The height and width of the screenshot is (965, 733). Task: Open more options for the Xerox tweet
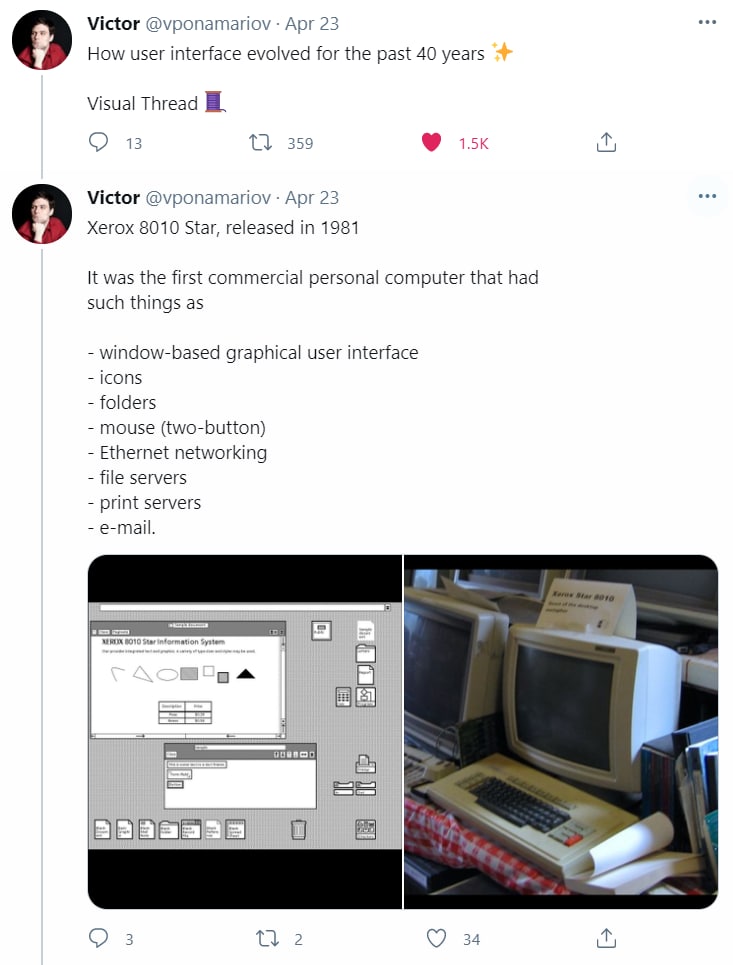tap(707, 196)
